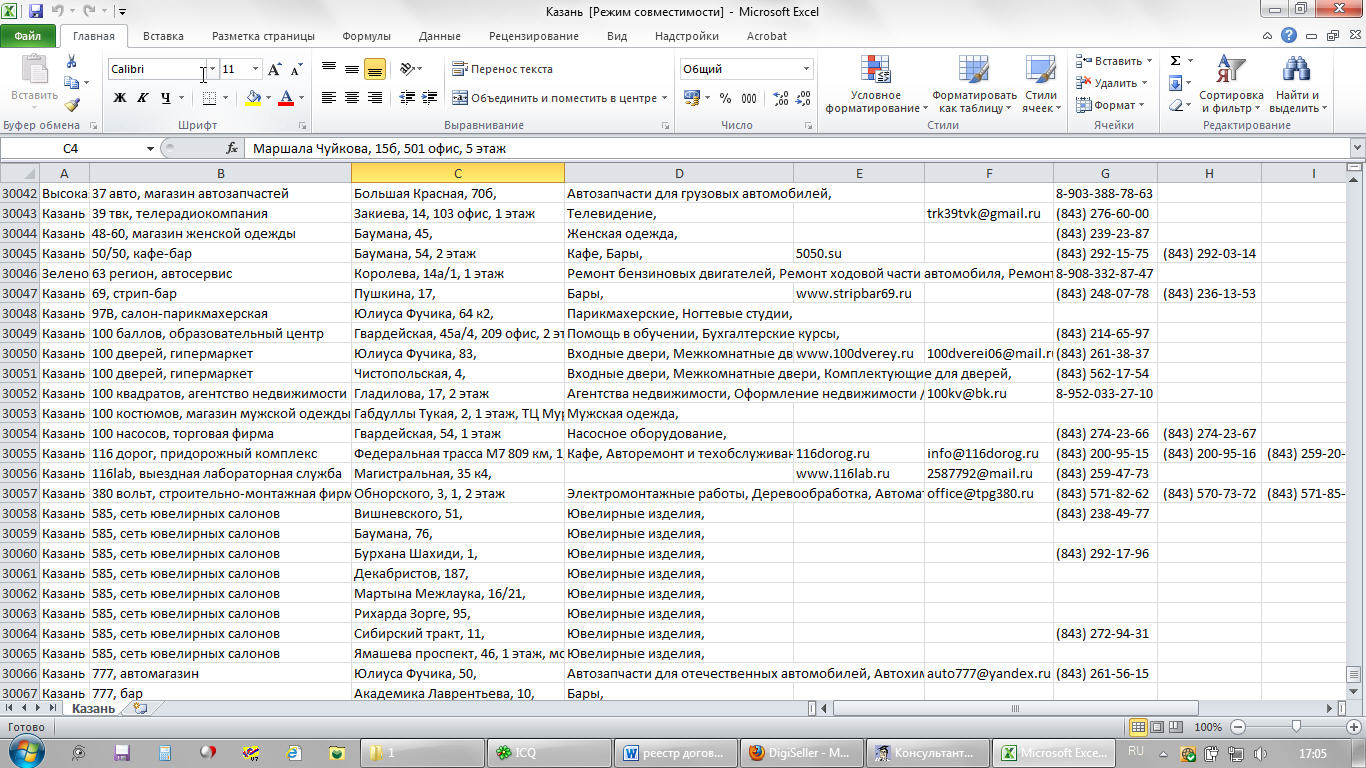Image resolution: width=1366 pixels, height=768 pixels.
Task: Save the workbook via Quick Access floppy icon
Action: 36,12
